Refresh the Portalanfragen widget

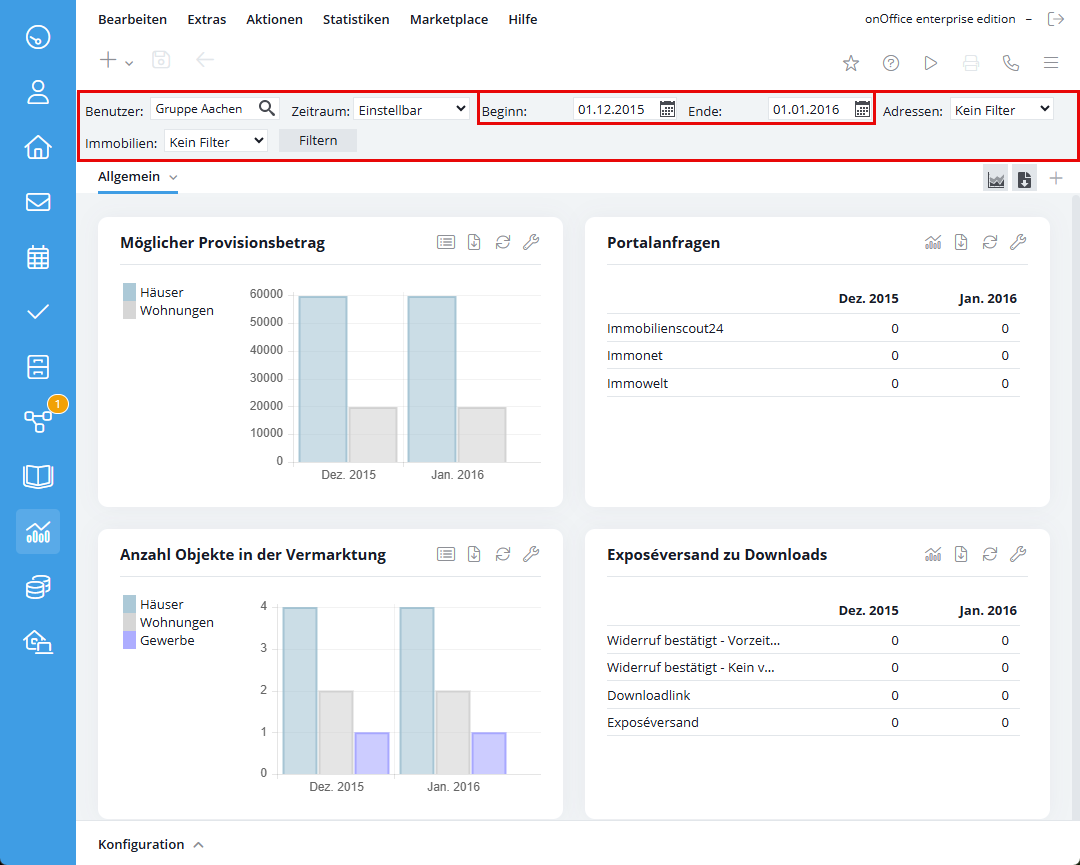(x=990, y=242)
